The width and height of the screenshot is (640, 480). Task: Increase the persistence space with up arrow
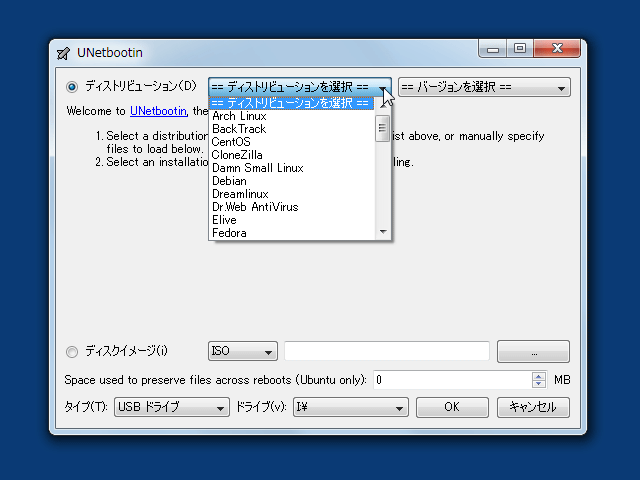[539, 376]
